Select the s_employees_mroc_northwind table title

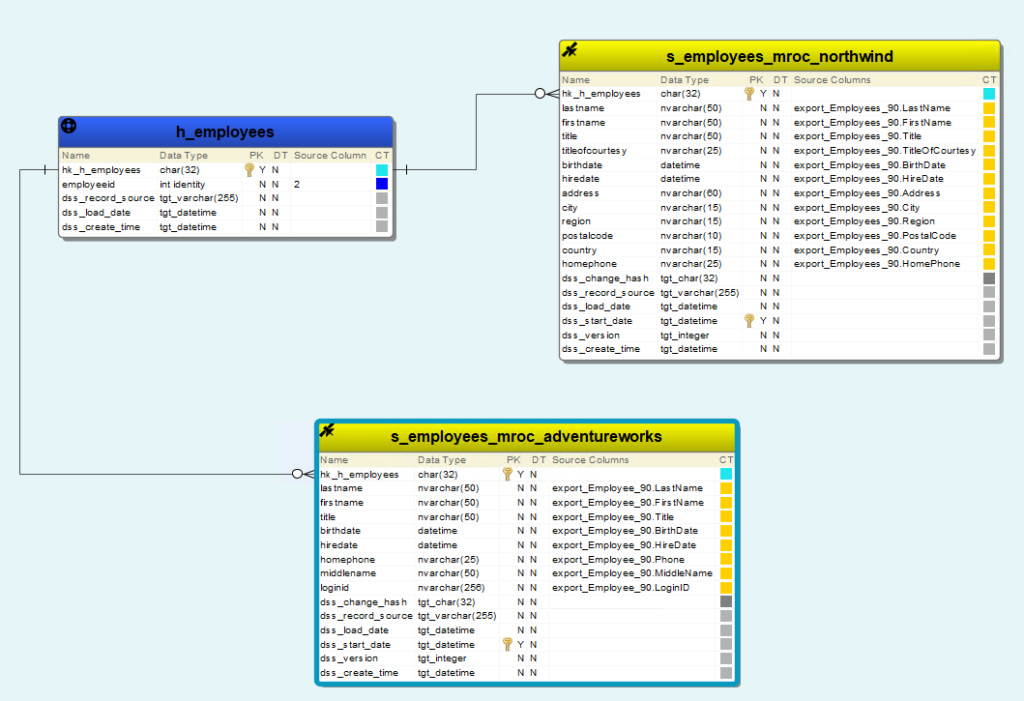tap(780, 57)
